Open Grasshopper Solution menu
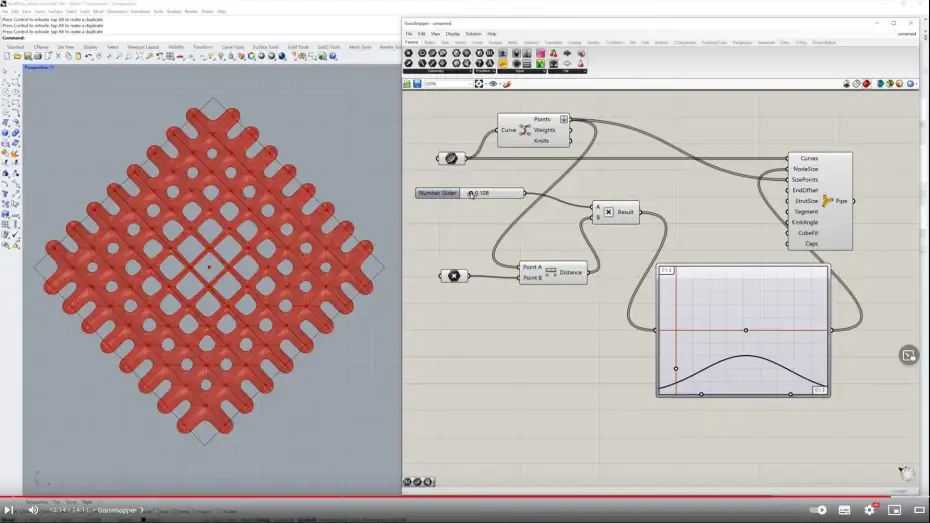930x523 pixels. (473, 34)
